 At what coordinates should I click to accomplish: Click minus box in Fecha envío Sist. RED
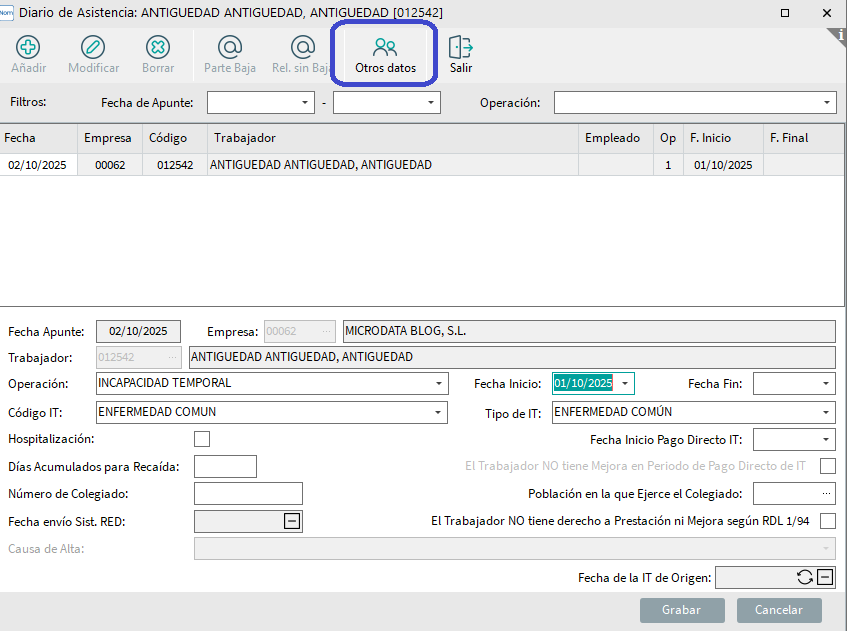click(292, 521)
